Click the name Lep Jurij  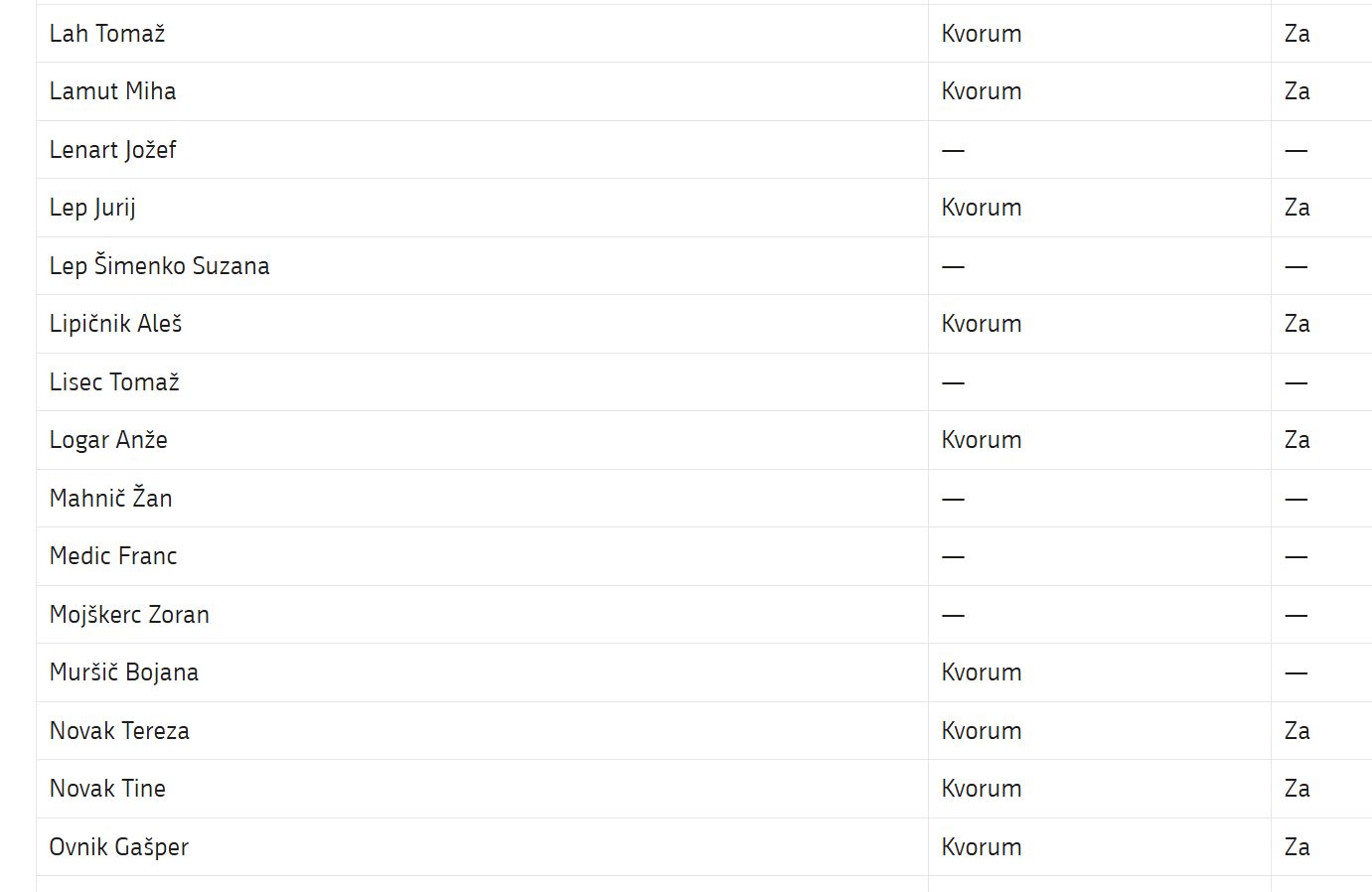(92, 208)
